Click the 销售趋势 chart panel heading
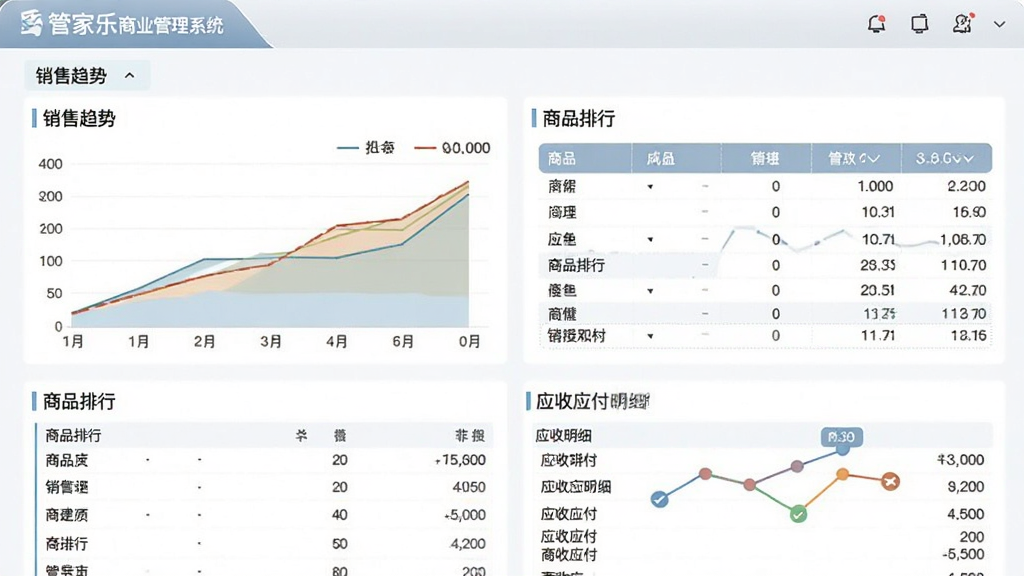1024x576 pixels. 79,118
